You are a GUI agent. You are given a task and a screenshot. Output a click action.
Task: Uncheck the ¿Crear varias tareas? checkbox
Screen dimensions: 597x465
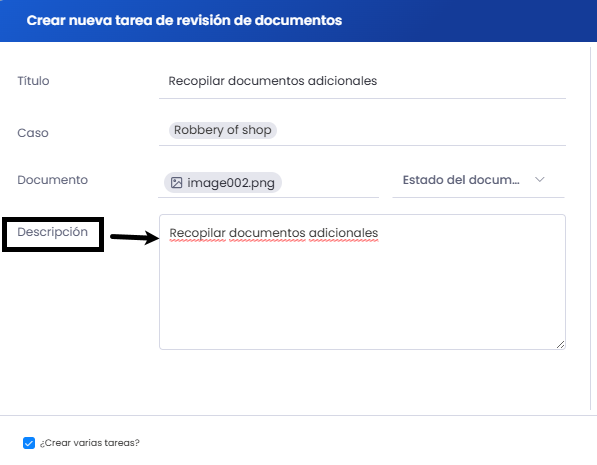tap(29, 443)
